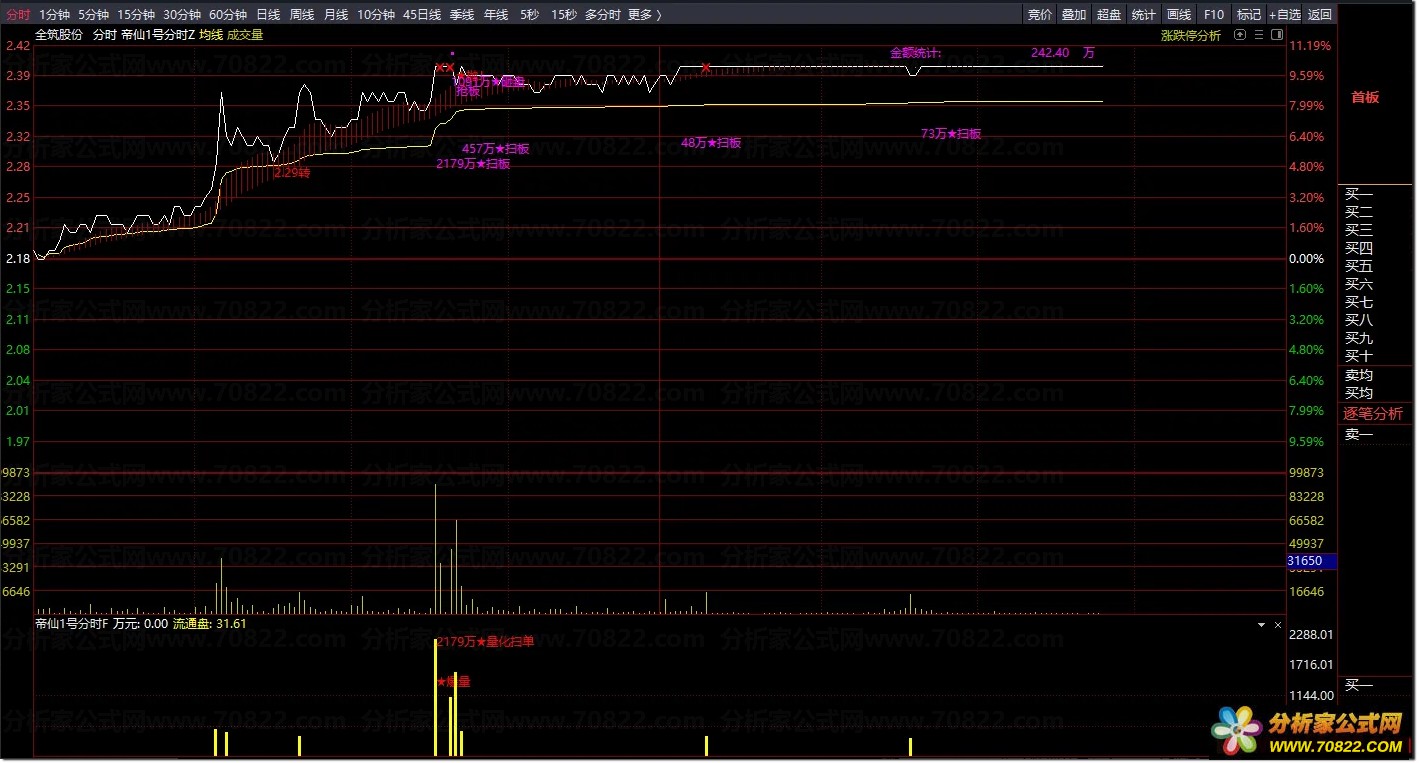The width and height of the screenshot is (1419, 763).
Task: Switch to the 15秒 period
Action: 564,14
